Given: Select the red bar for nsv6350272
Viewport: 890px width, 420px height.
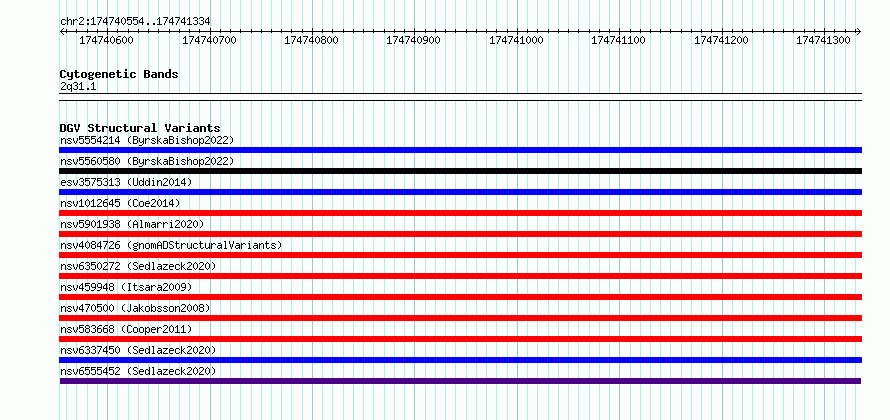Looking at the screenshot, I should [460, 276].
